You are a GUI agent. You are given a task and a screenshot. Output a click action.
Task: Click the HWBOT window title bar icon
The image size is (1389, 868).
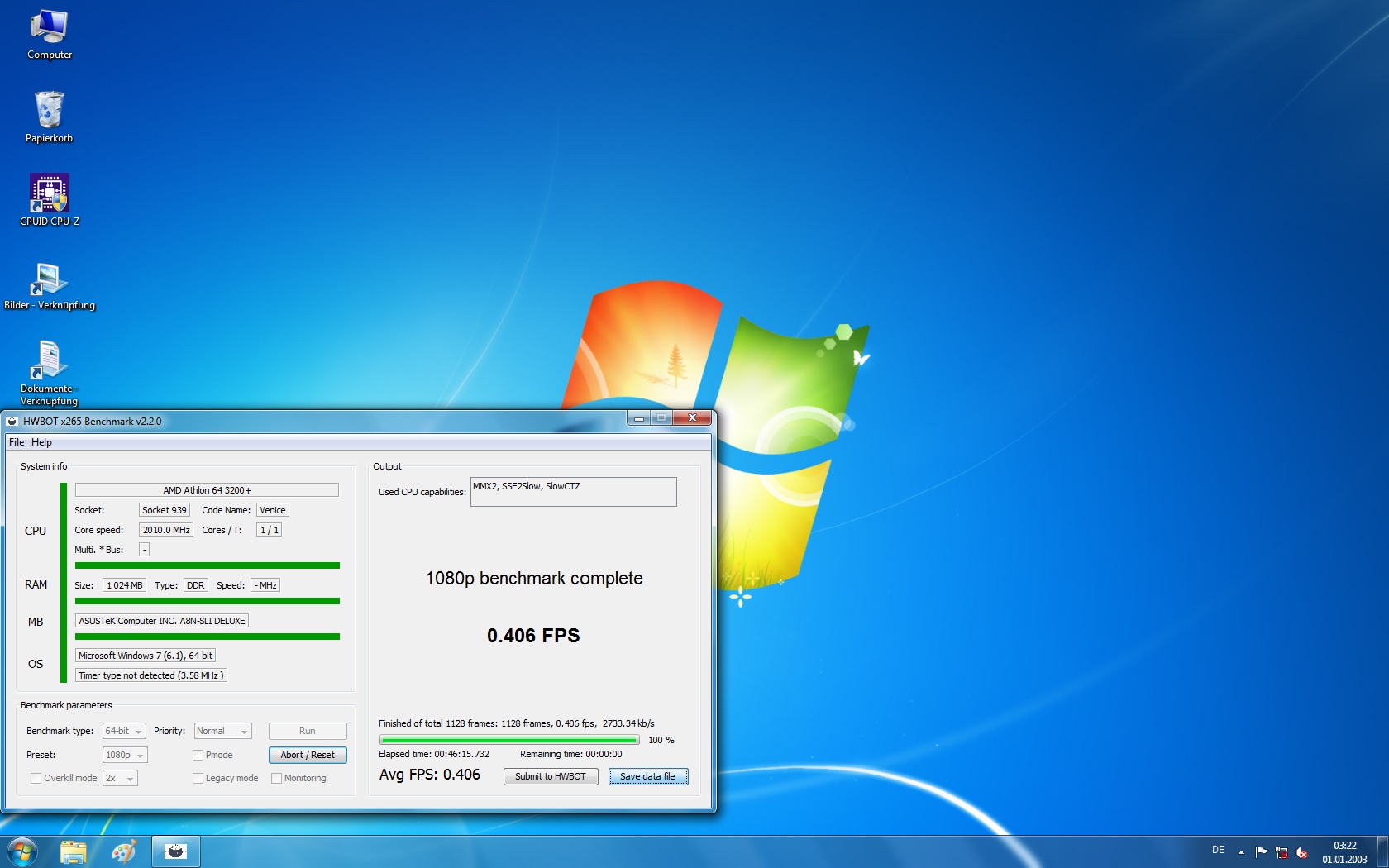pos(12,422)
